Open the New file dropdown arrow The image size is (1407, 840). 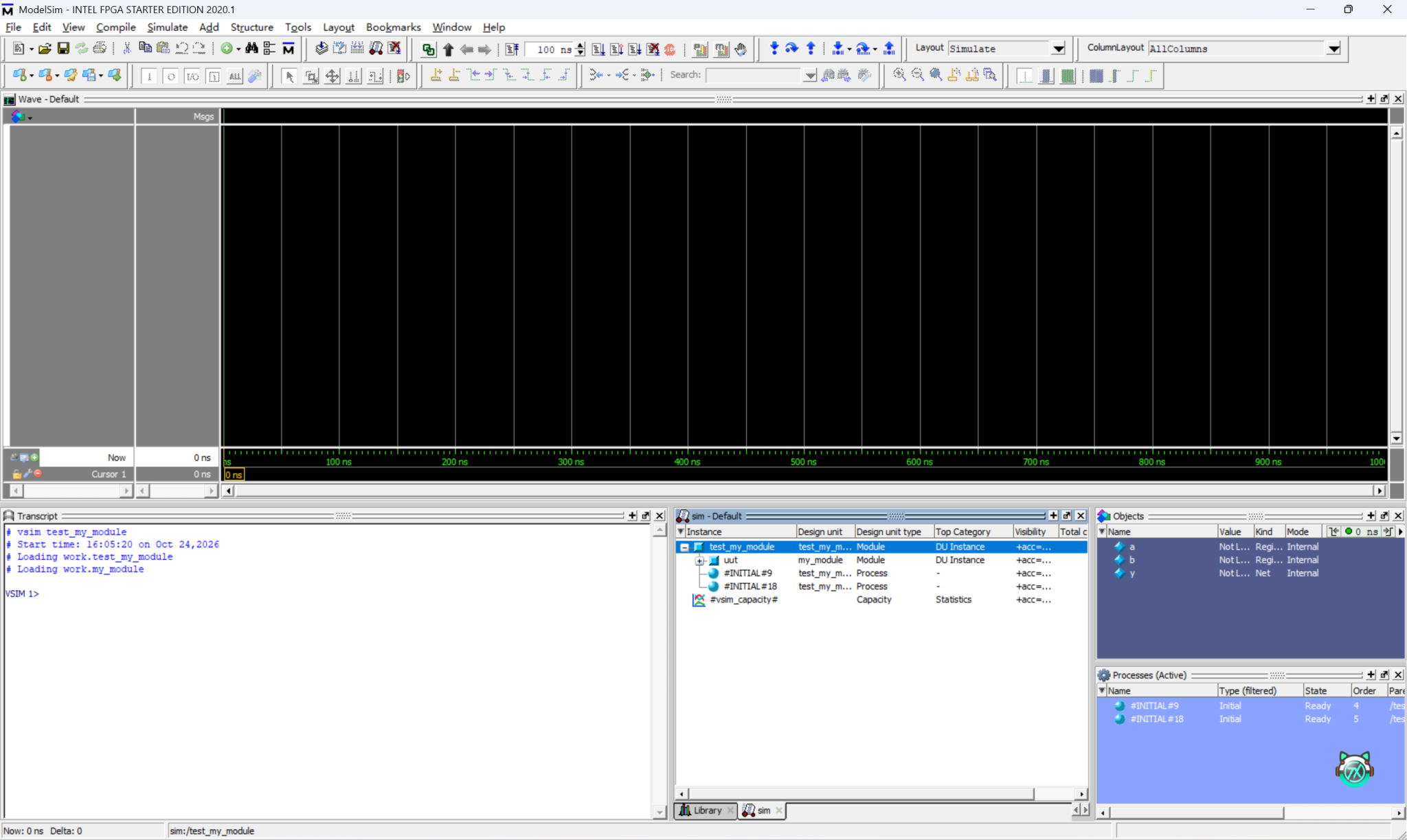pos(32,49)
